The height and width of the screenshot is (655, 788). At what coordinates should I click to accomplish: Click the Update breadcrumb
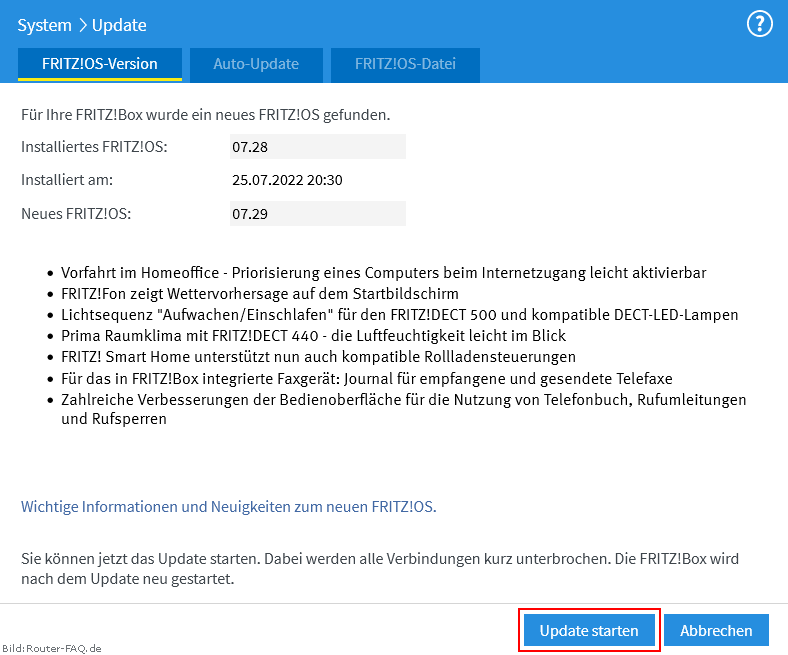[x=119, y=25]
